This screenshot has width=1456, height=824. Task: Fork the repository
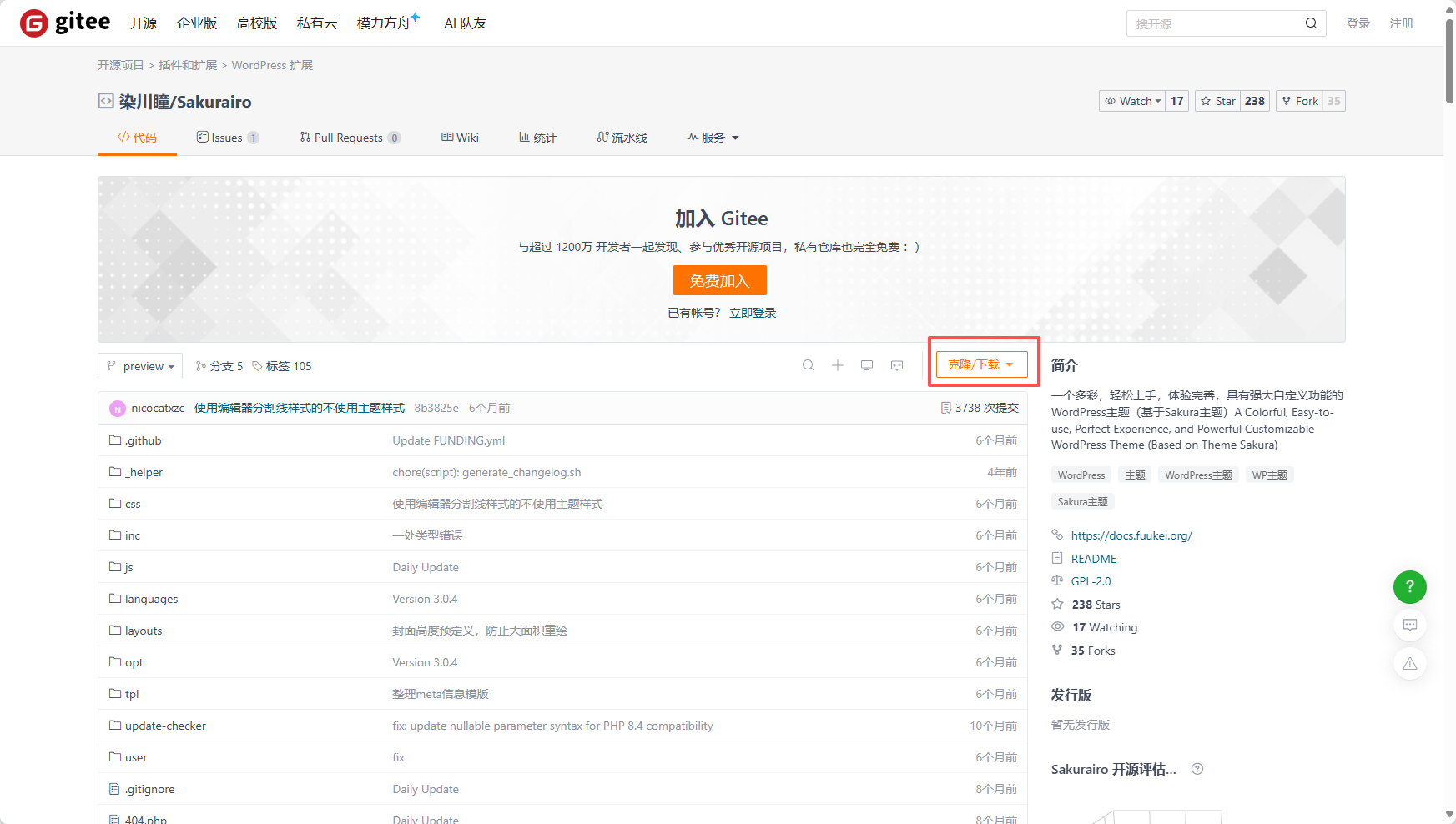click(x=1300, y=101)
